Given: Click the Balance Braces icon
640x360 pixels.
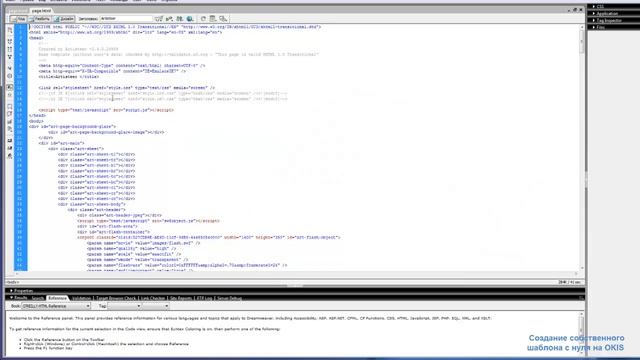Looking at the screenshot, I should coord(10,76).
